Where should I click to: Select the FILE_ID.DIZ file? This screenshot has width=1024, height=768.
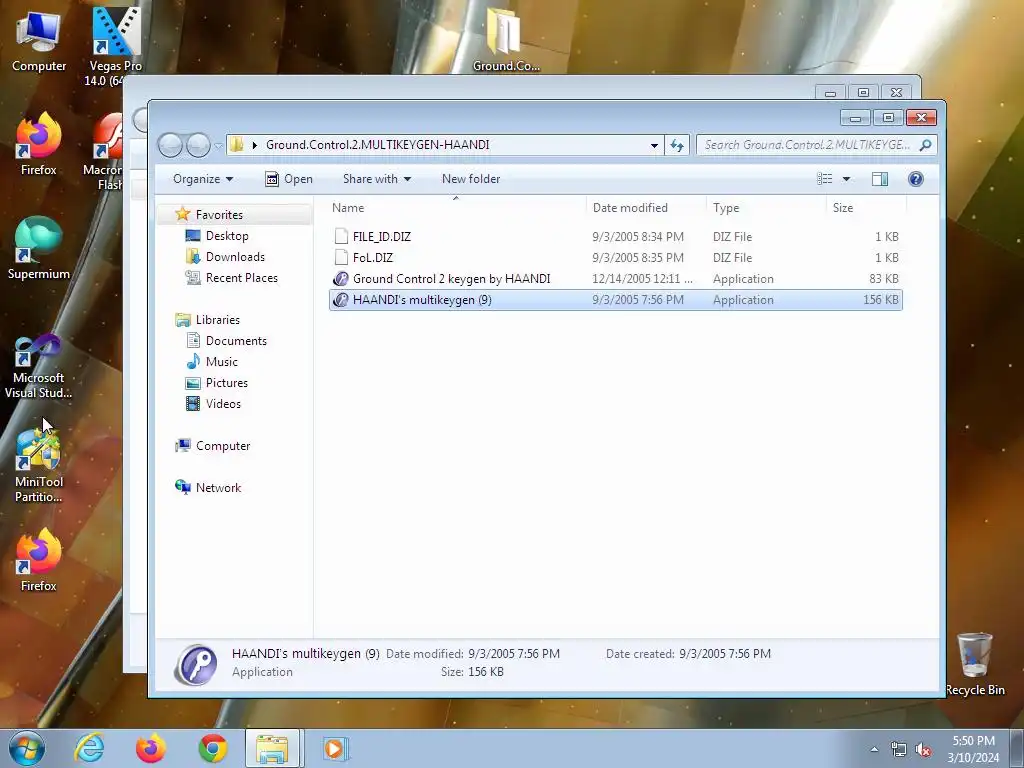[615, 236]
